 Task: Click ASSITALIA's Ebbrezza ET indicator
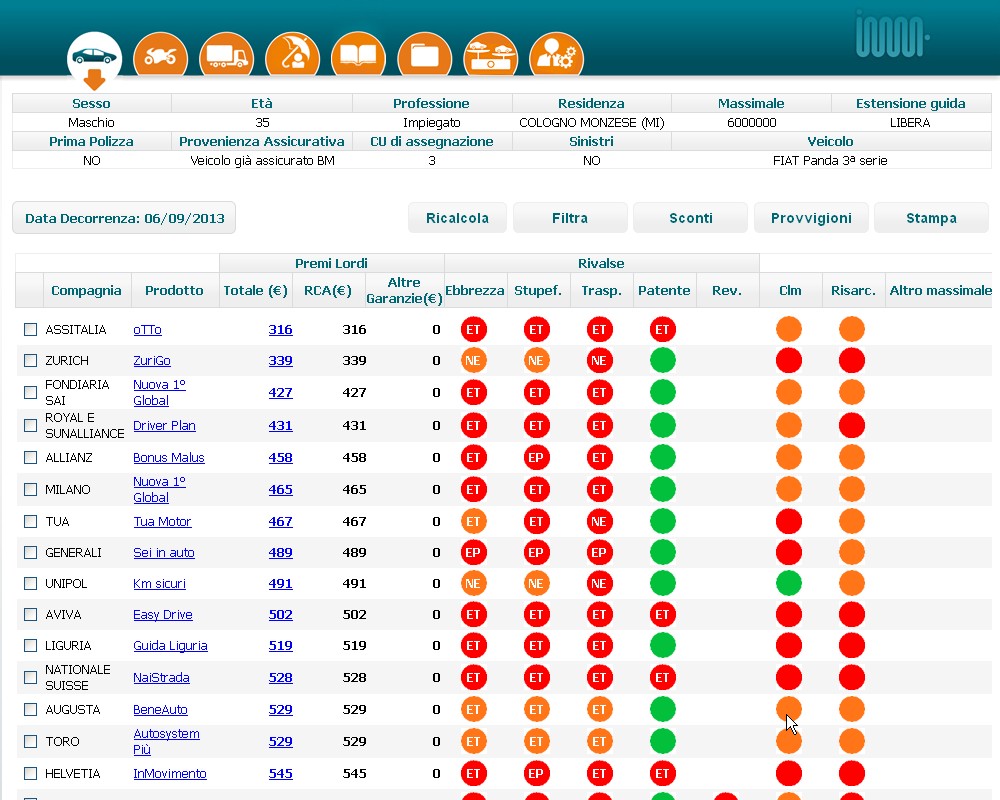tap(473, 329)
